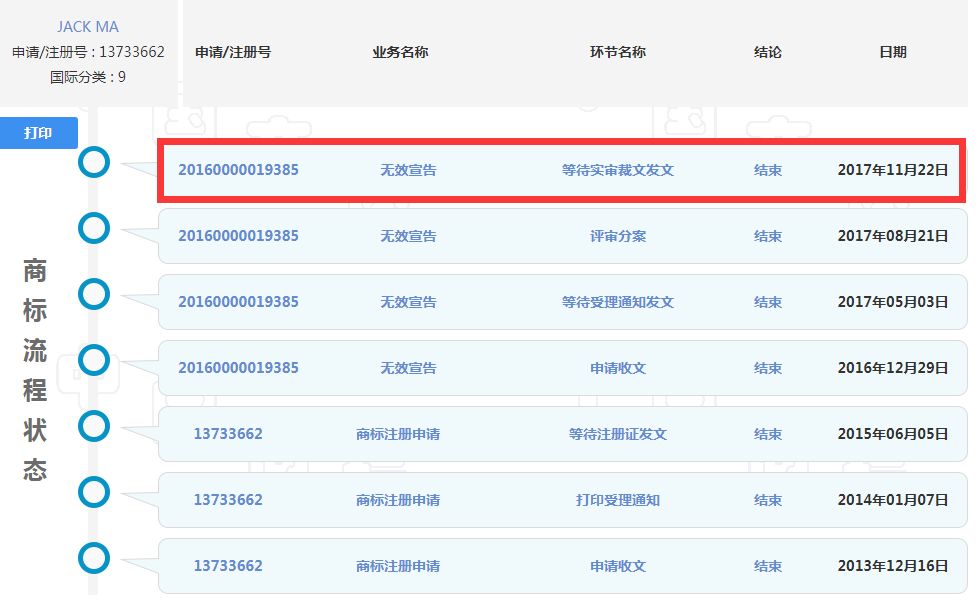
Task: Click the 打印 print button
Action: (39, 133)
